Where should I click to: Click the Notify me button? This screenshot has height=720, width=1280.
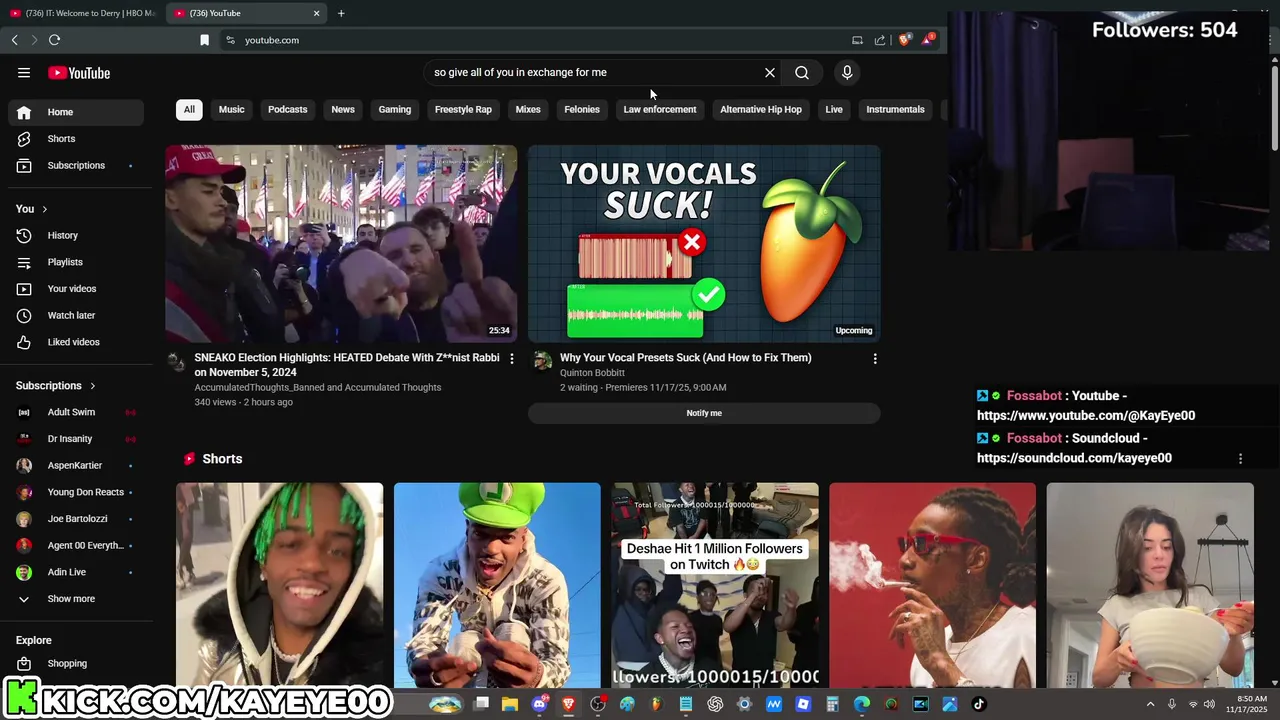[704, 413]
